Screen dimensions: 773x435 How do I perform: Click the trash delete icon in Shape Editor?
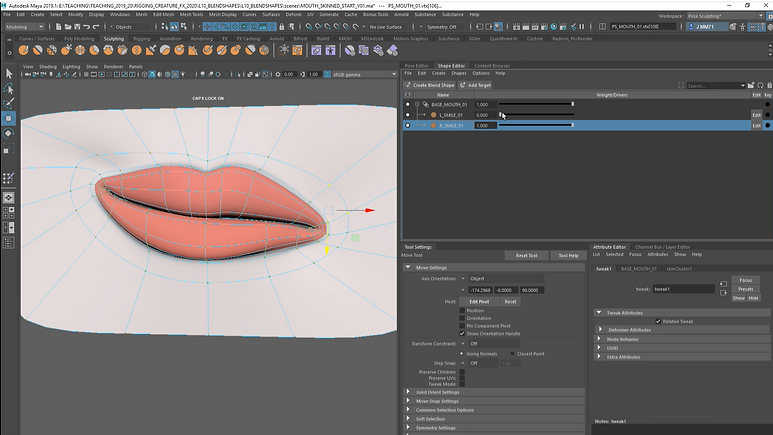769,85
